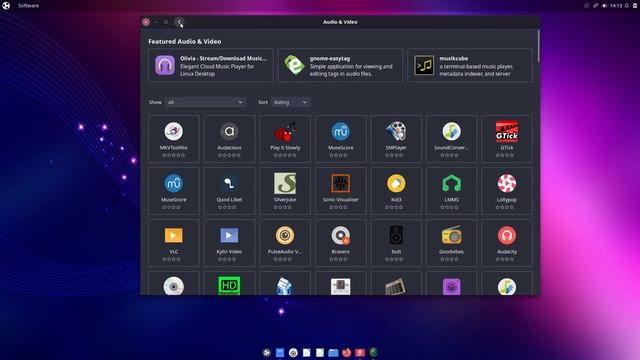Open the Brasero app tile

tap(340, 243)
